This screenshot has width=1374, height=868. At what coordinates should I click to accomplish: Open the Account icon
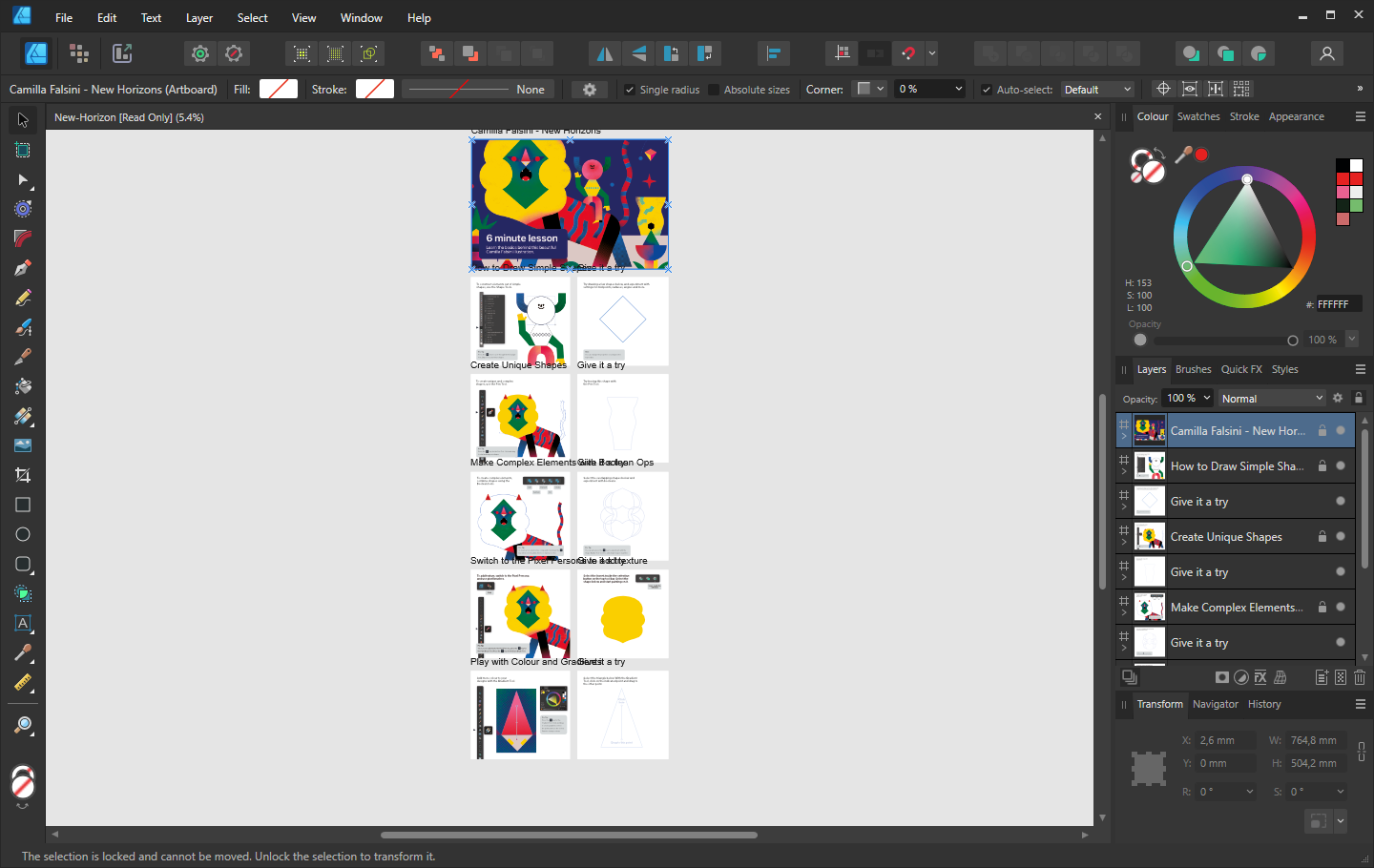tap(1326, 53)
